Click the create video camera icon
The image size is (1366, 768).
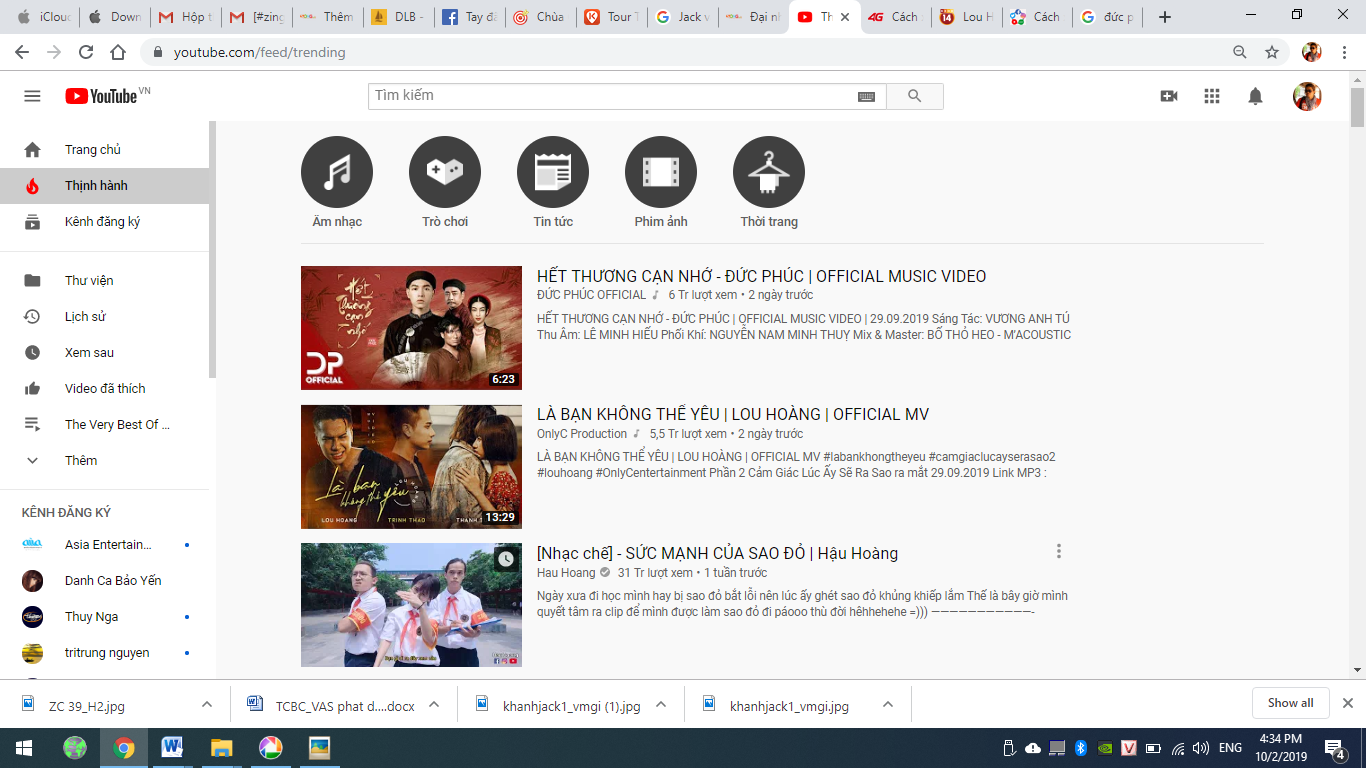1168,96
